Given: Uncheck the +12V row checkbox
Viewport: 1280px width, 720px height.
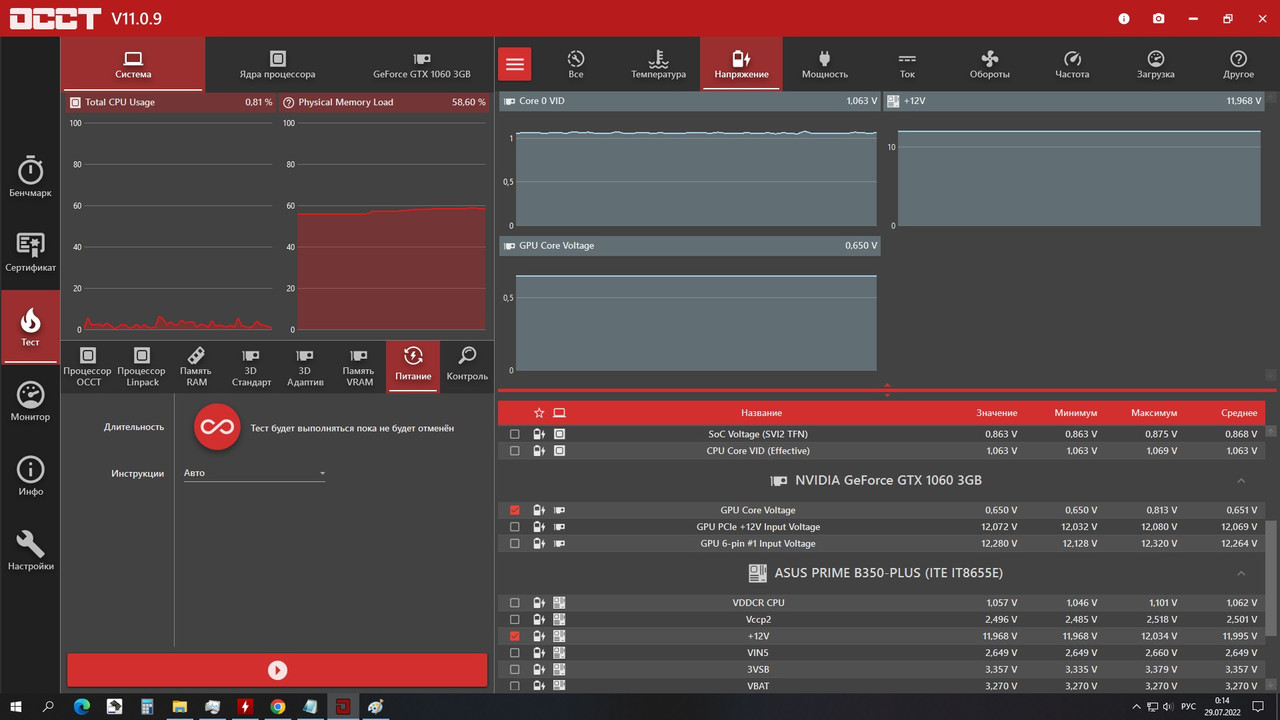Looking at the screenshot, I should click(515, 636).
